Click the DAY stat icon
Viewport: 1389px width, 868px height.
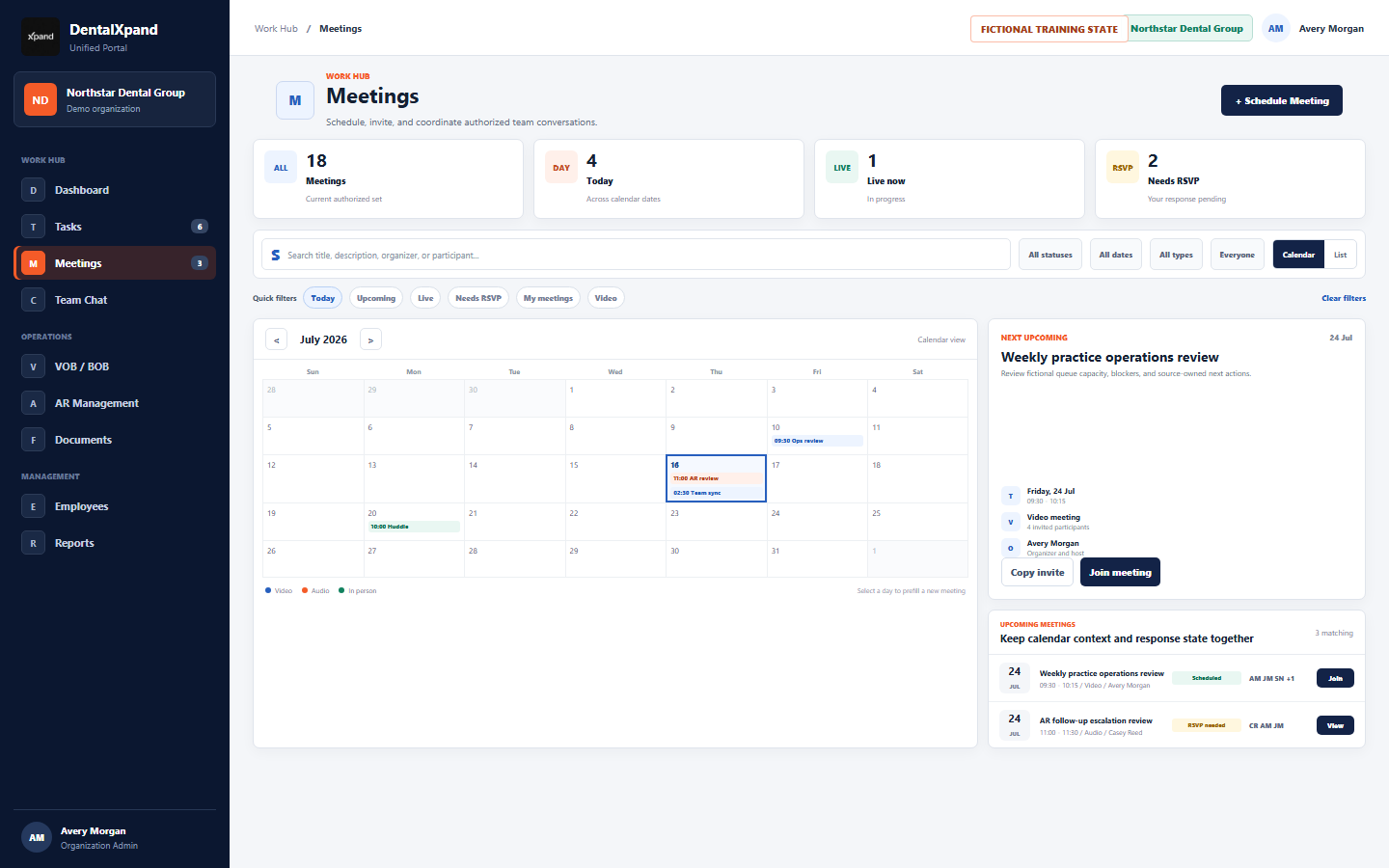tap(561, 168)
